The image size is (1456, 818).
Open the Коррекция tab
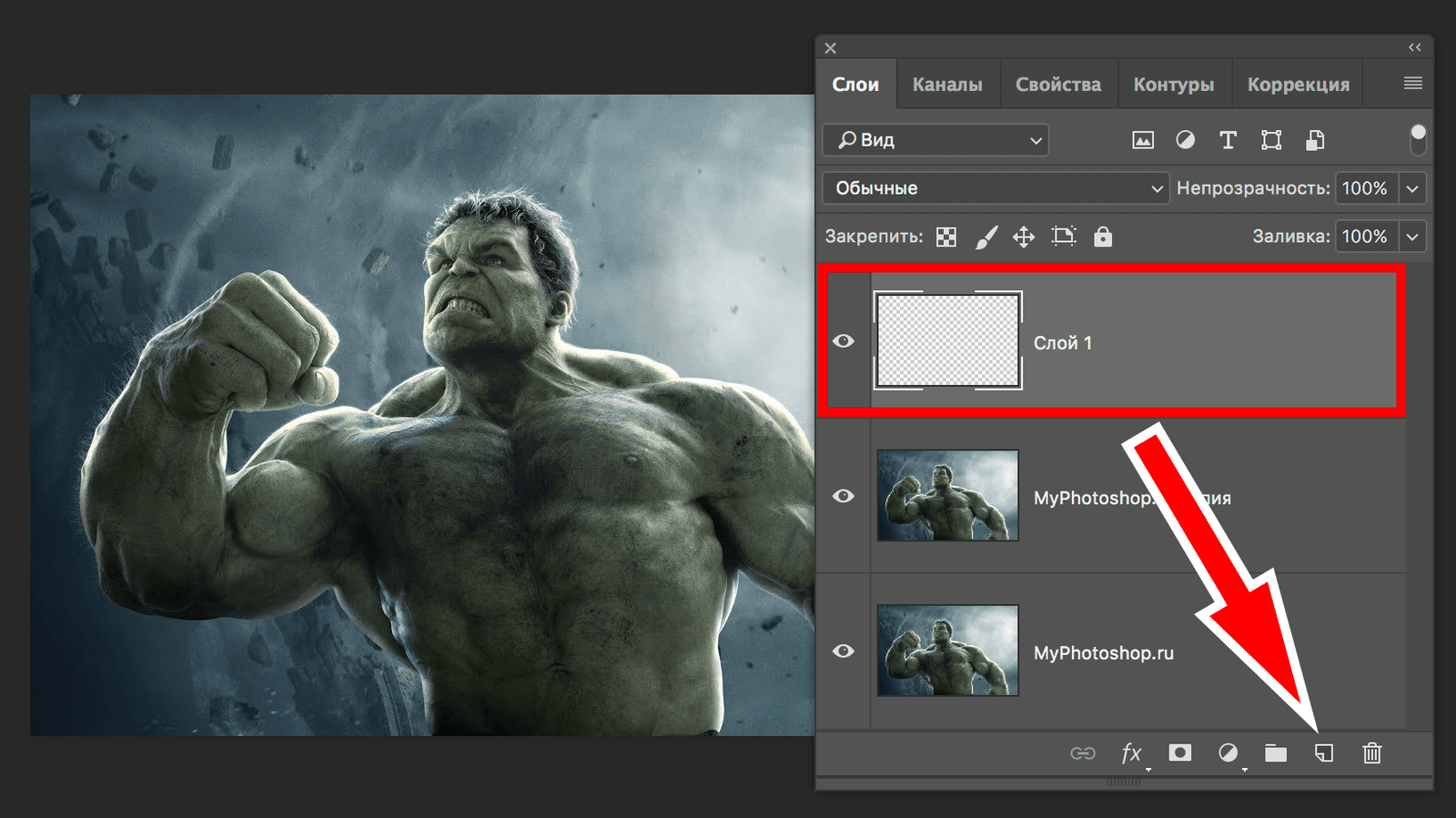[1298, 85]
